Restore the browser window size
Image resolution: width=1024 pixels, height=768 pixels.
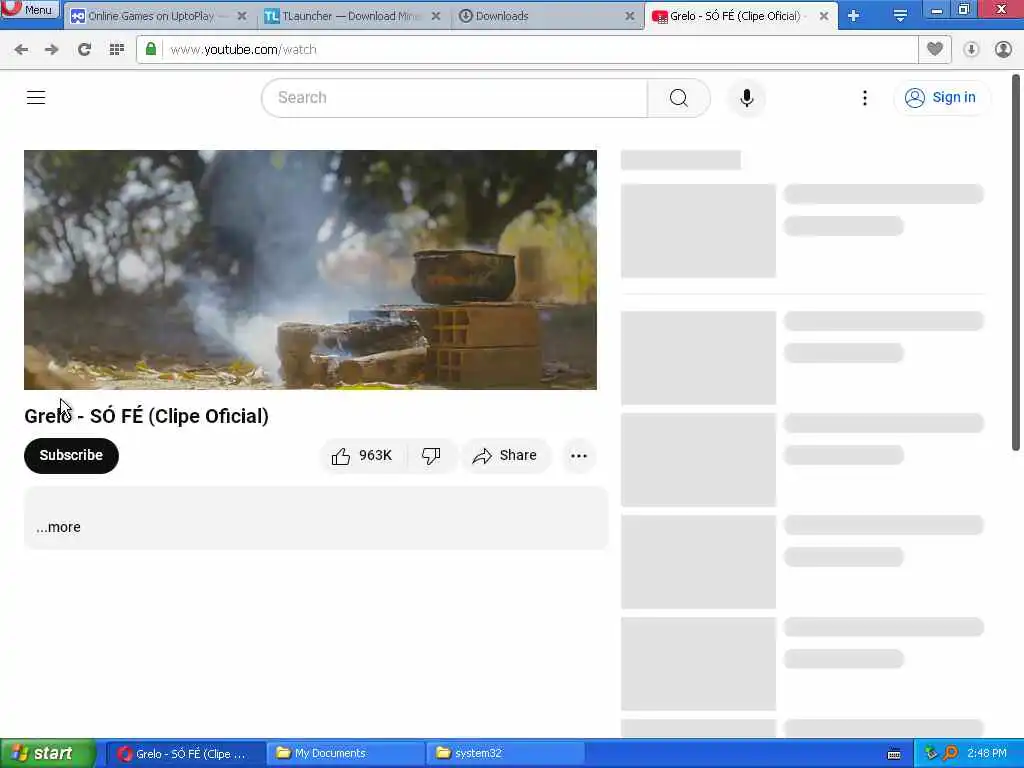tap(964, 10)
